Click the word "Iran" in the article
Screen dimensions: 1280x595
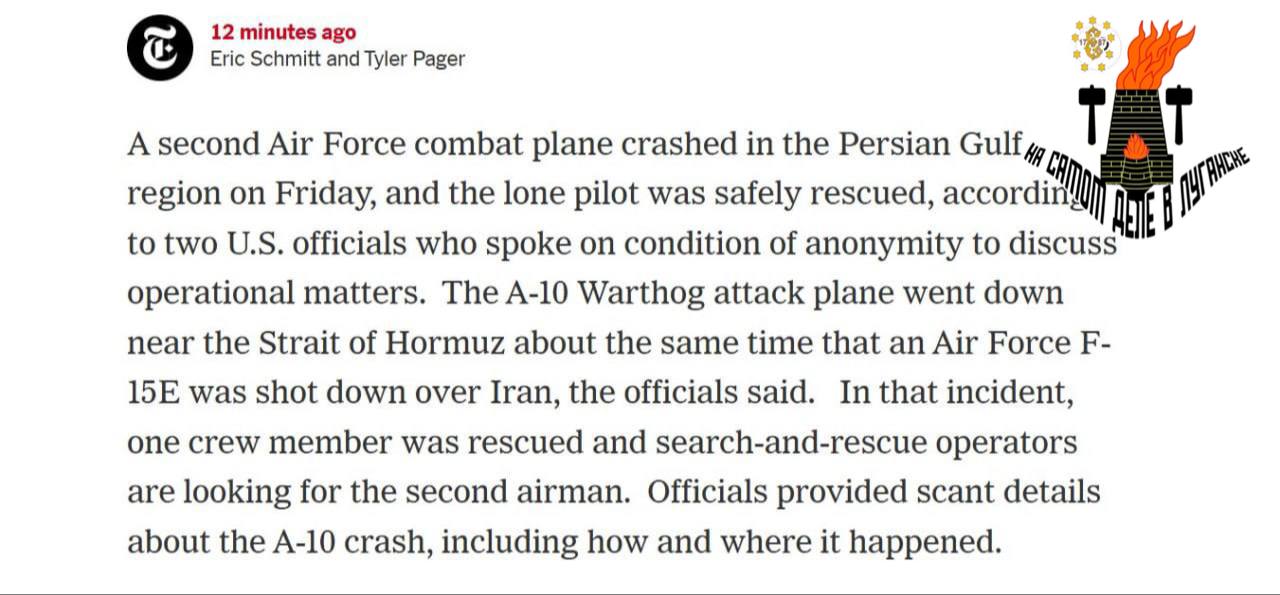point(520,393)
